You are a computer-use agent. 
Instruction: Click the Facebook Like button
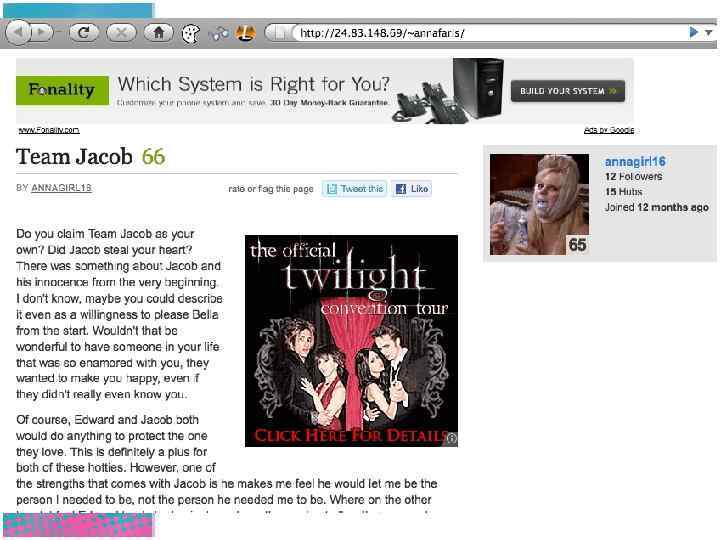click(x=411, y=189)
